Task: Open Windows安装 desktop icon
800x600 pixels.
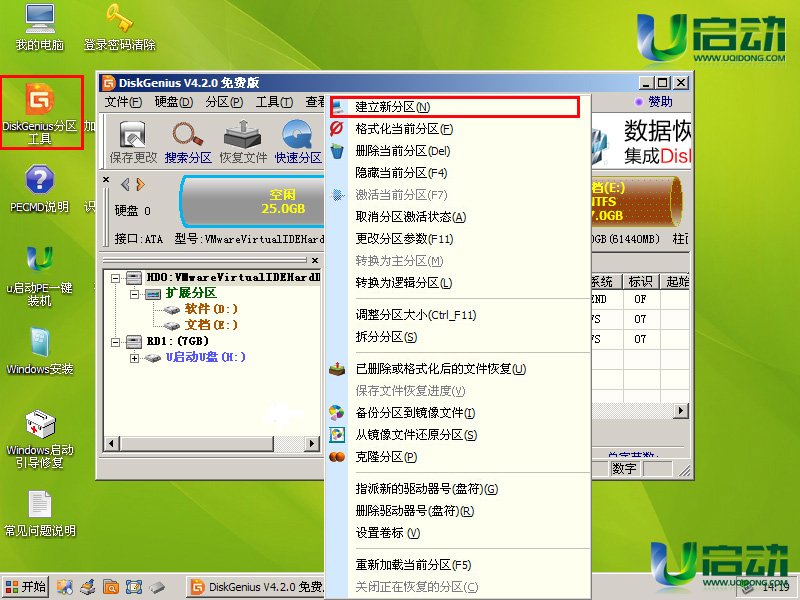Action: pyautogui.click(x=40, y=351)
